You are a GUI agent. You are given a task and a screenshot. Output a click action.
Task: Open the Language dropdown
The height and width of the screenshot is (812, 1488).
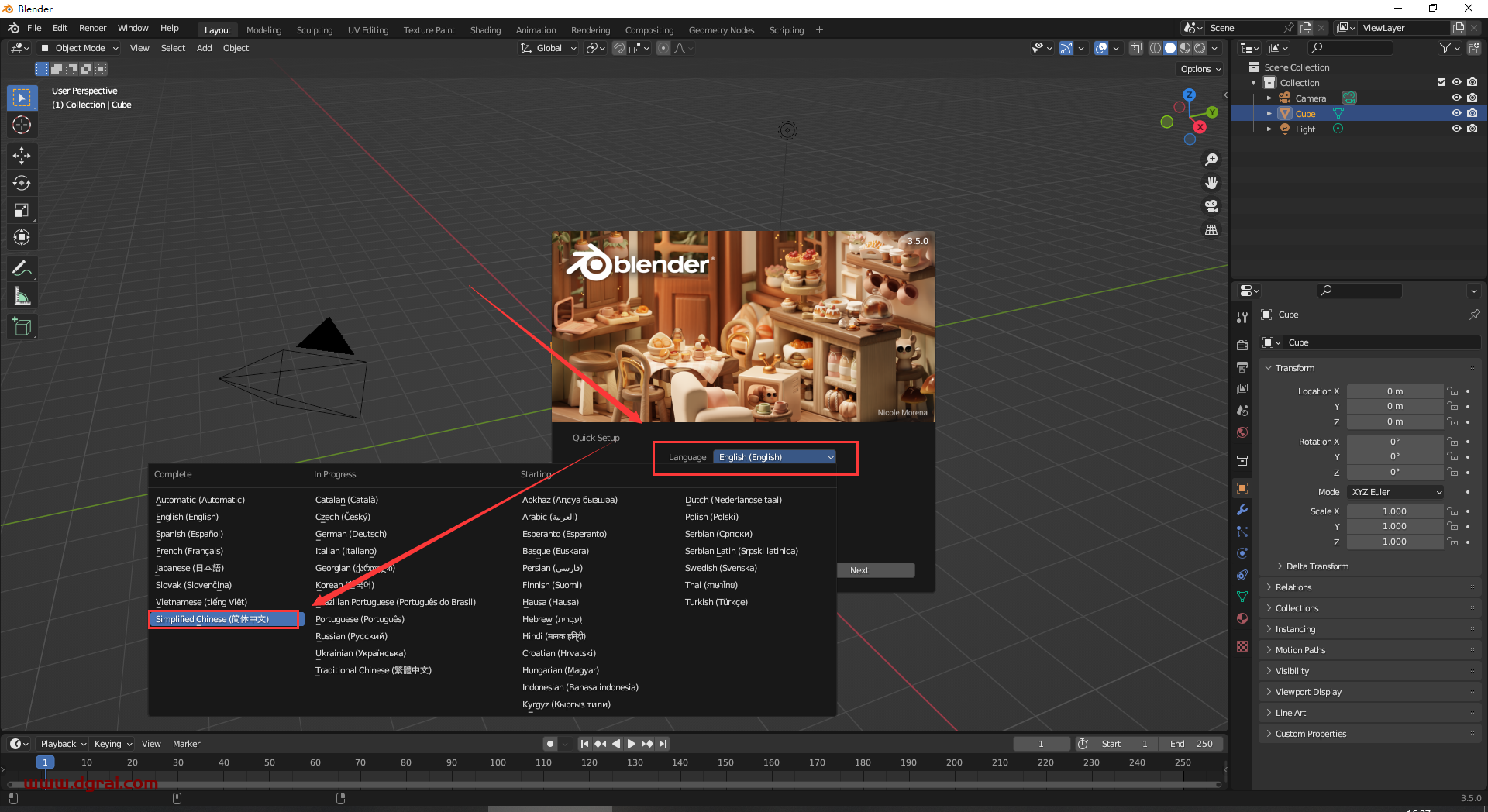pos(775,457)
